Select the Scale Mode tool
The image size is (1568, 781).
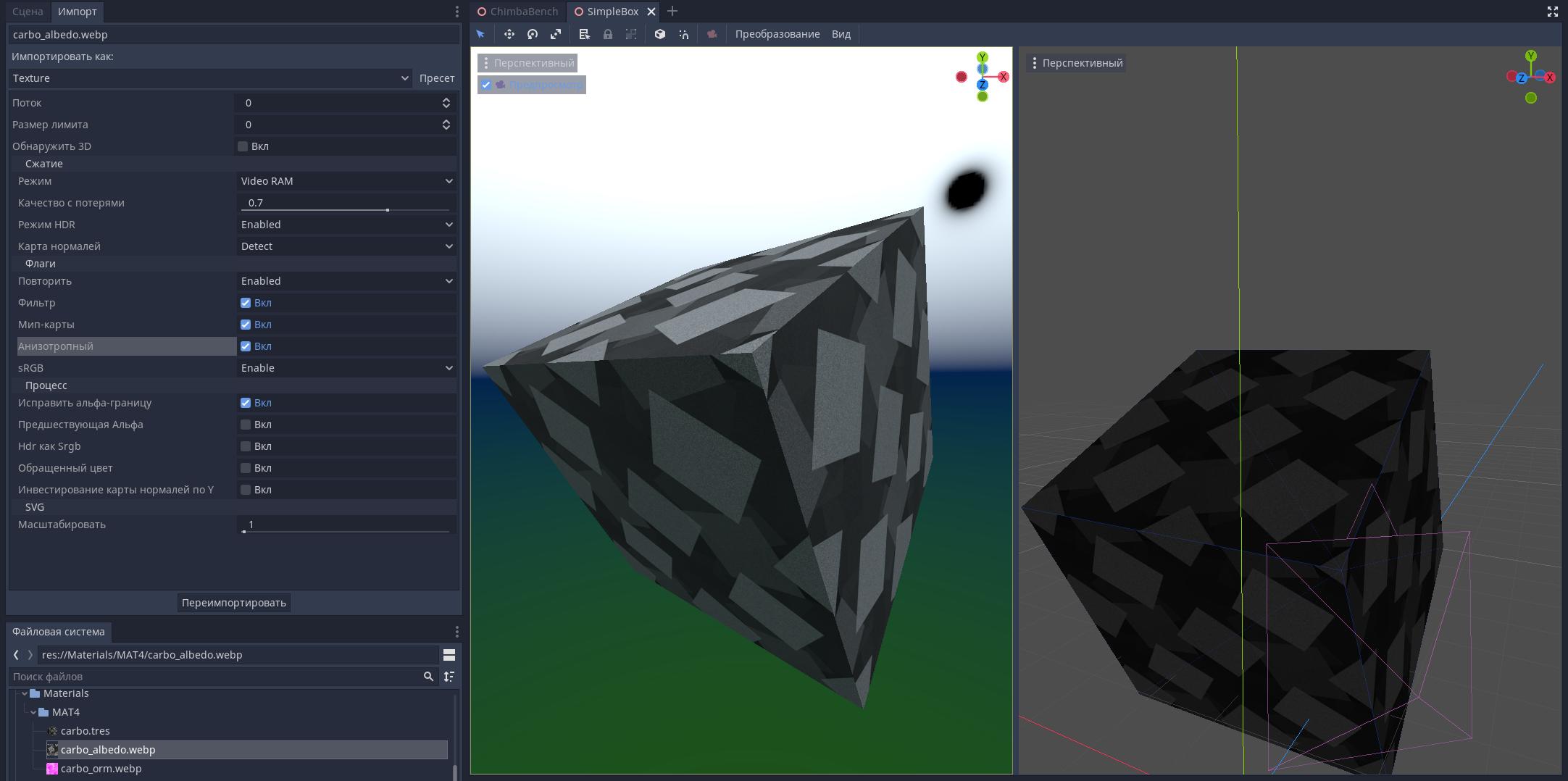[x=556, y=34]
